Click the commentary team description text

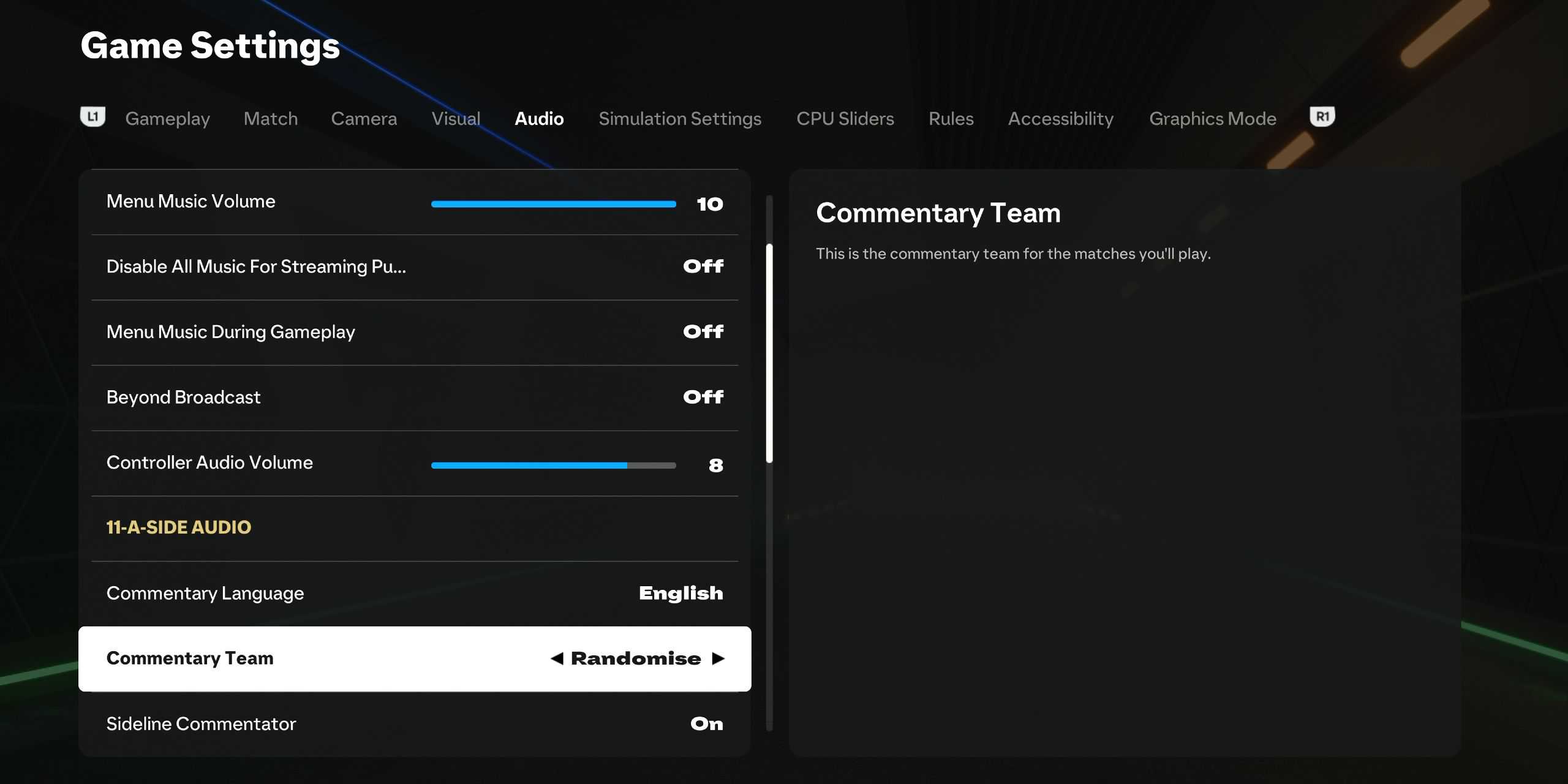1013,254
